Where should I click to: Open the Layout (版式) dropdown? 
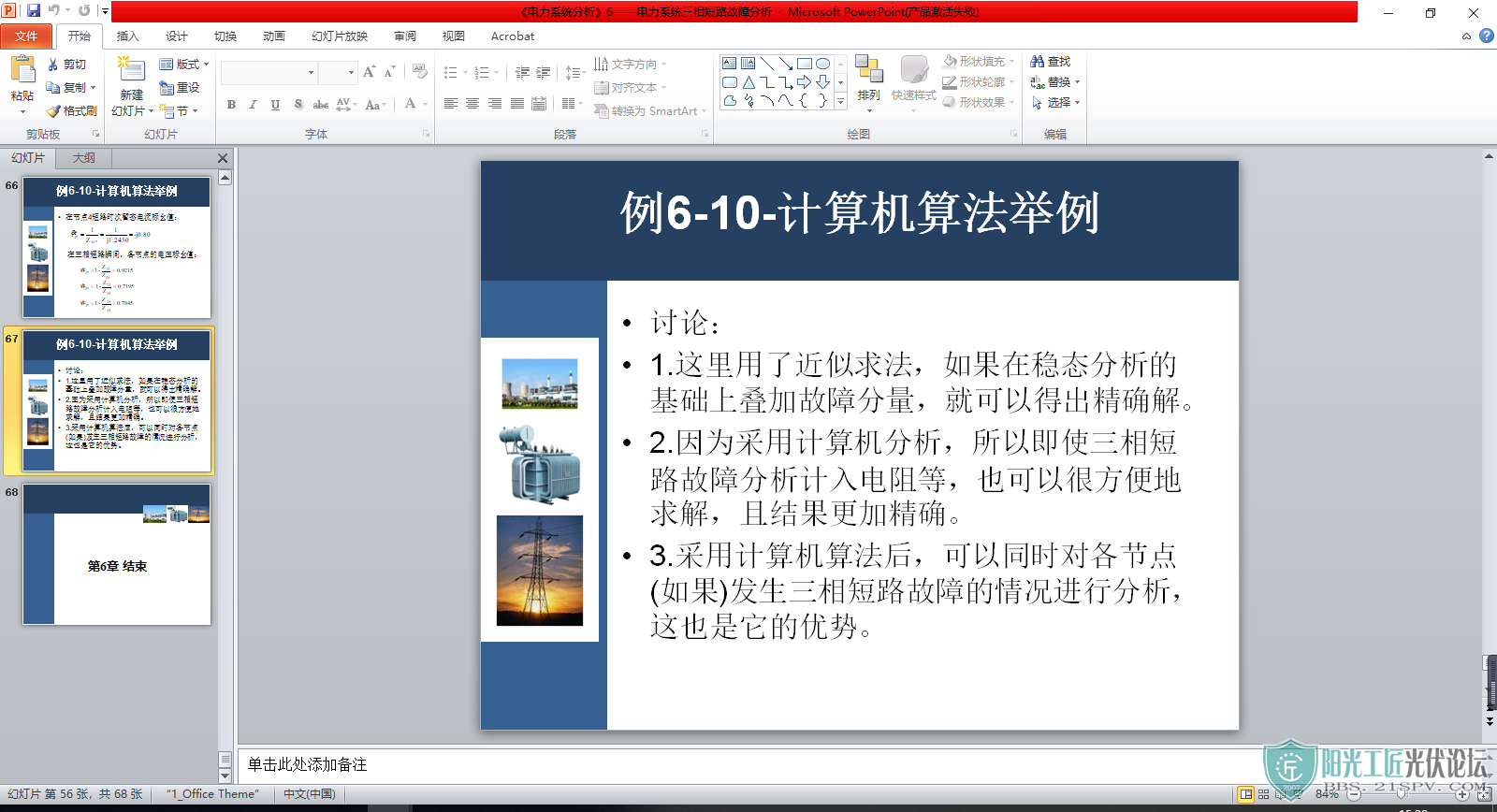(183, 64)
